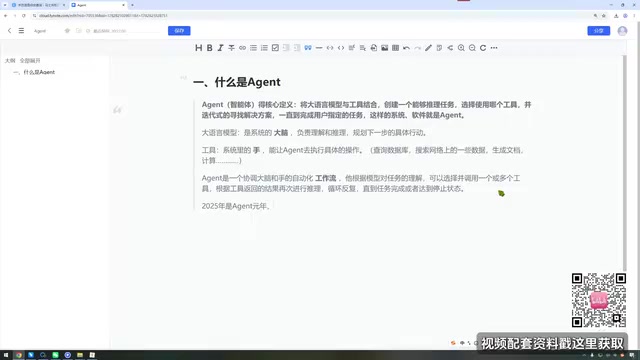The width and height of the screenshot is (640, 360).
Task: Open the more options ellipsis in toolbar
Action: (494, 48)
